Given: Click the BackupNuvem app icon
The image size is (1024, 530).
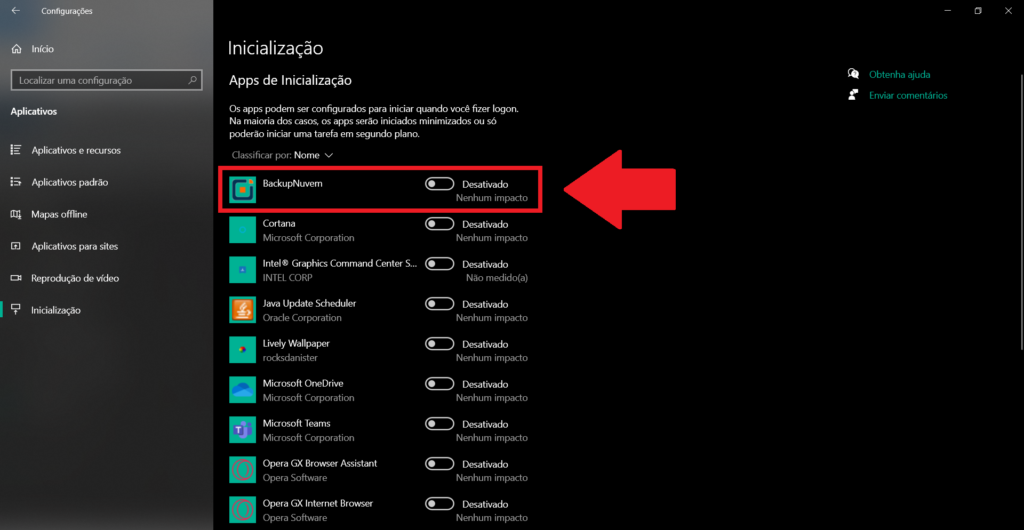Looking at the screenshot, I should (242, 189).
